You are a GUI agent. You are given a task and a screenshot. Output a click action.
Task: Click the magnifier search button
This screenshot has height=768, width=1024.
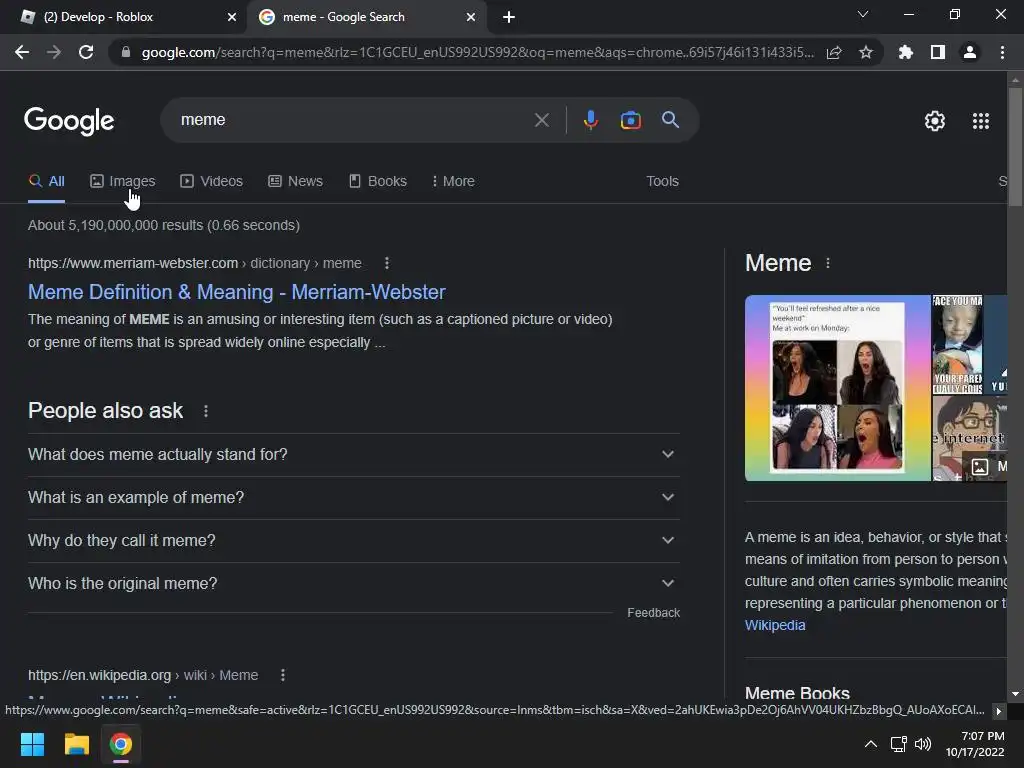[x=670, y=120]
